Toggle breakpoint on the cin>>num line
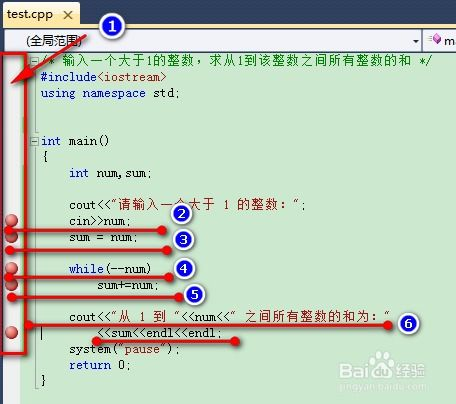The width and height of the screenshot is (456, 404). pos(12,220)
